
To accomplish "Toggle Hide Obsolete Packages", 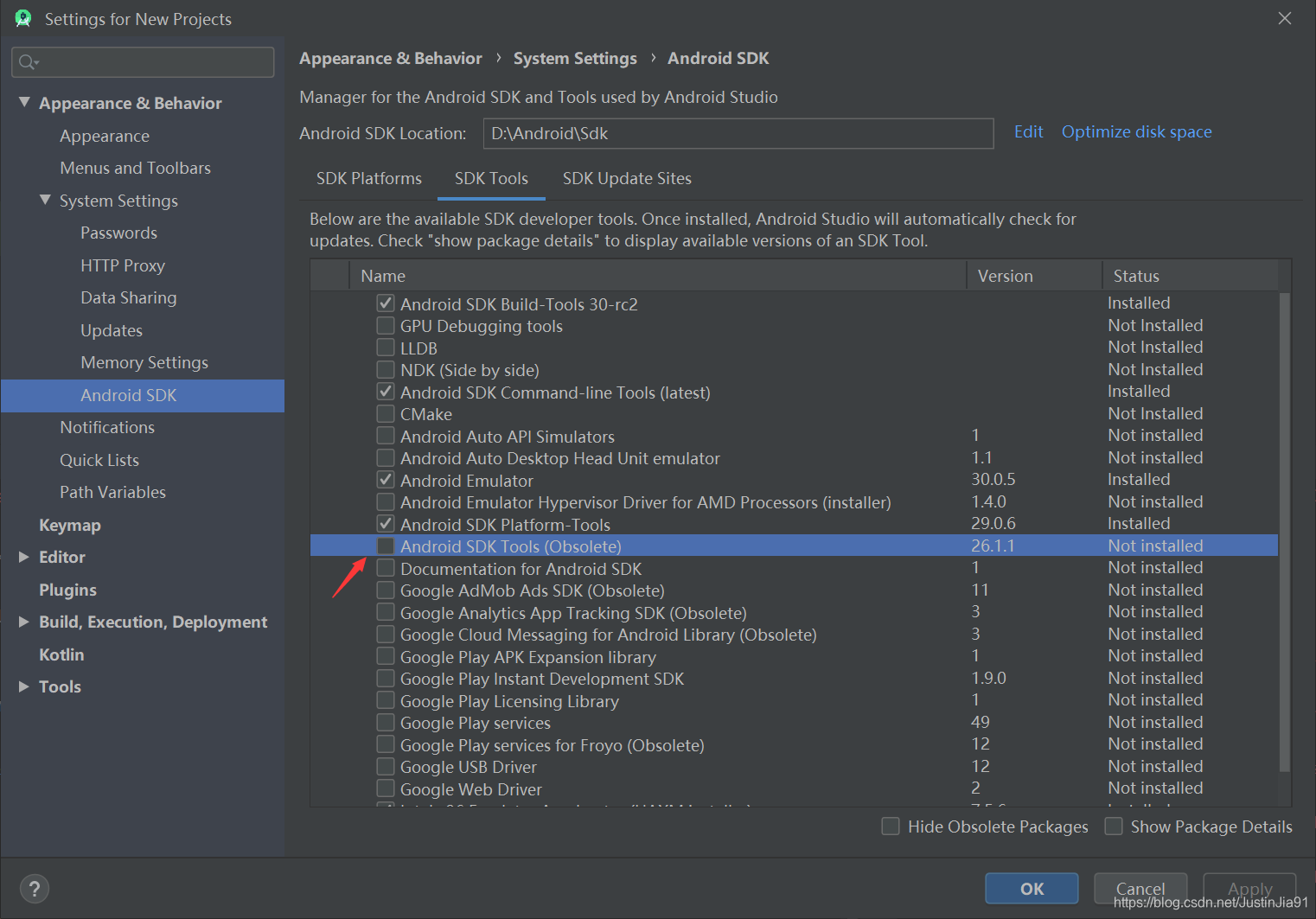I will tap(891, 826).
